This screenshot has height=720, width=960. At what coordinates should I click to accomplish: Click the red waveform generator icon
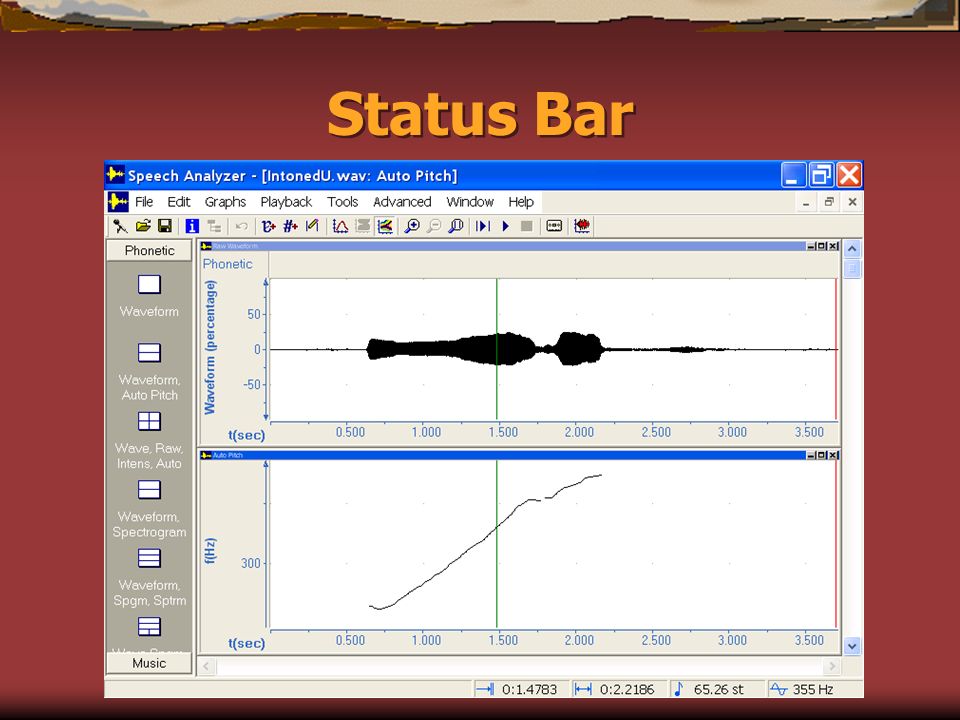582,226
